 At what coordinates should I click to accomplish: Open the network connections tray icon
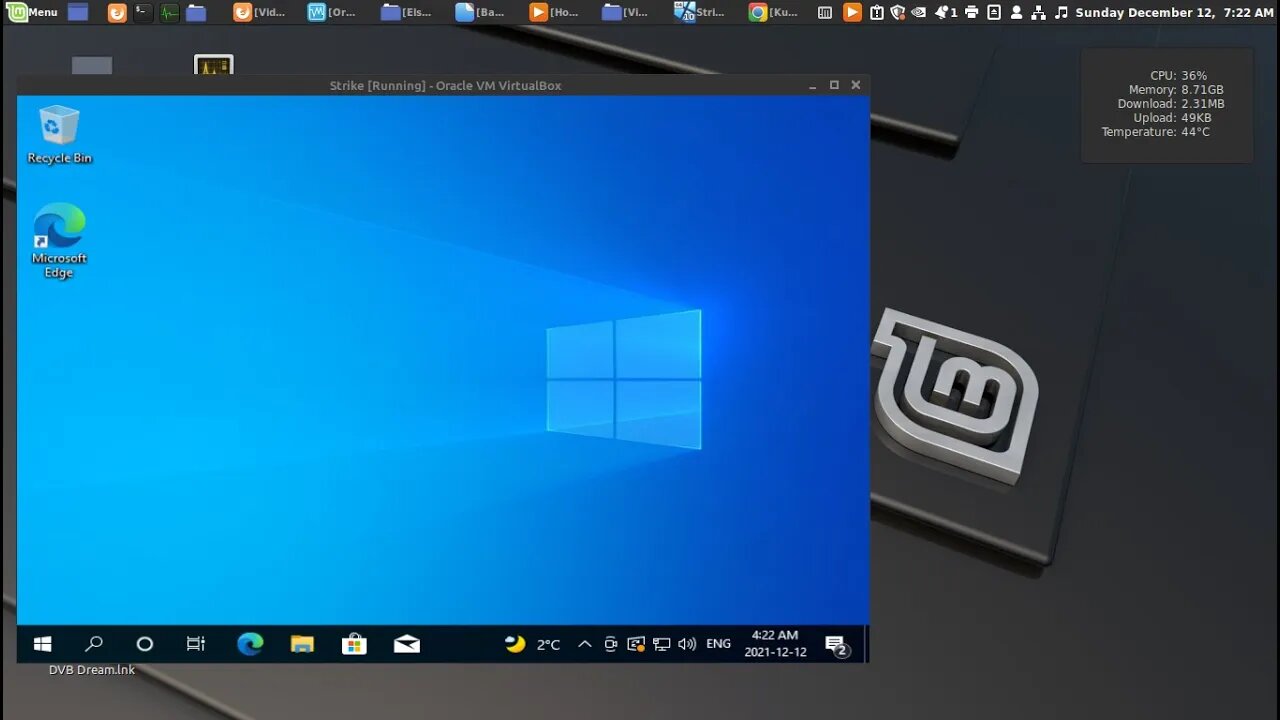pos(1039,13)
